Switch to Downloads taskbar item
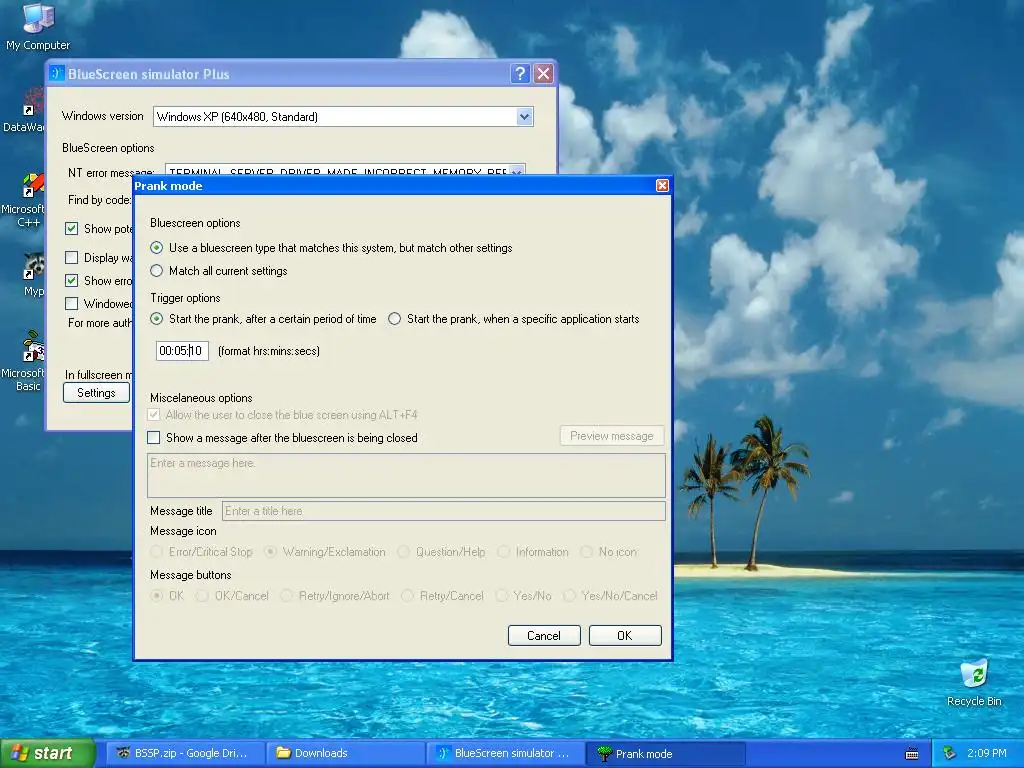The width and height of the screenshot is (1024, 768). (x=345, y=753)
